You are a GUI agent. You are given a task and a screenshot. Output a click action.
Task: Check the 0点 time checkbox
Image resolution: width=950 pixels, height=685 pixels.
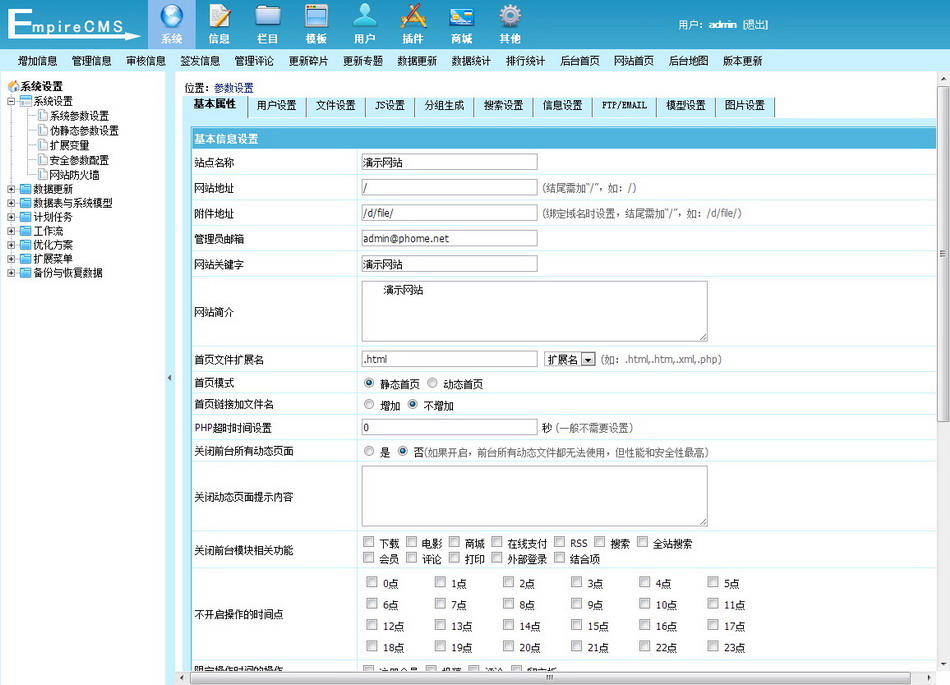coord(371,583)
